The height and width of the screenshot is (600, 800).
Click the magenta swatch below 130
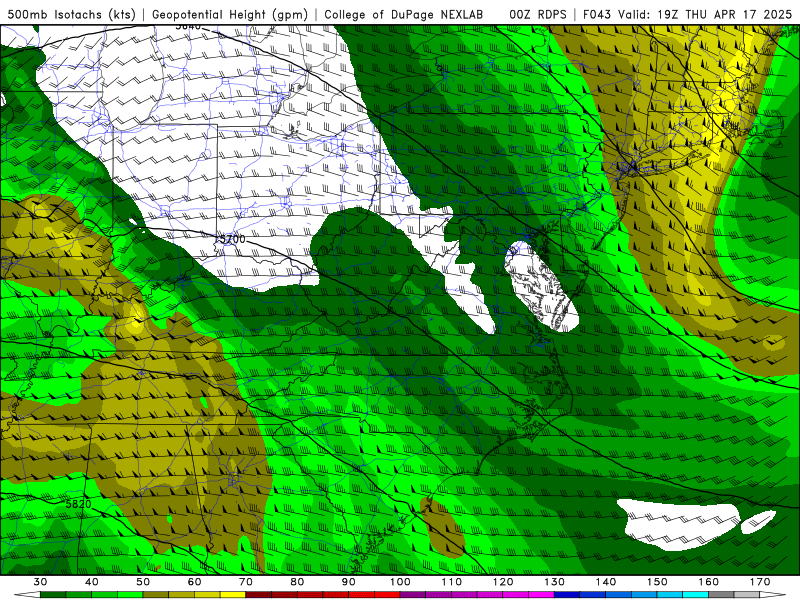(542, 595)
